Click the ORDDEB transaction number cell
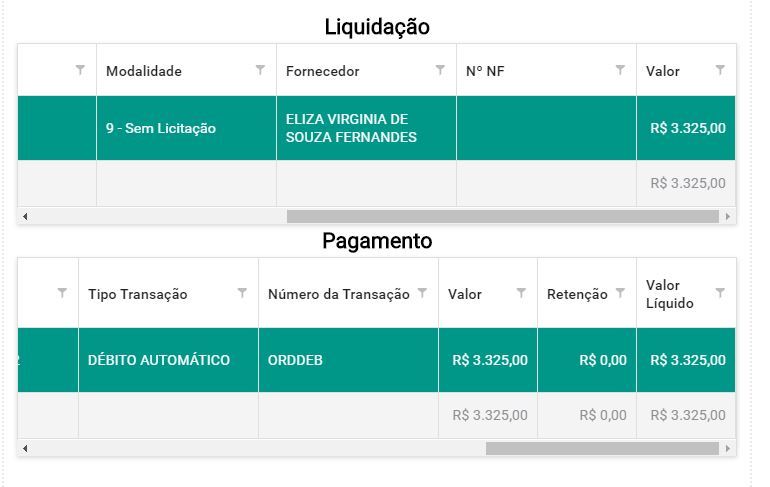The image size is (770, 487). point(348,360)
